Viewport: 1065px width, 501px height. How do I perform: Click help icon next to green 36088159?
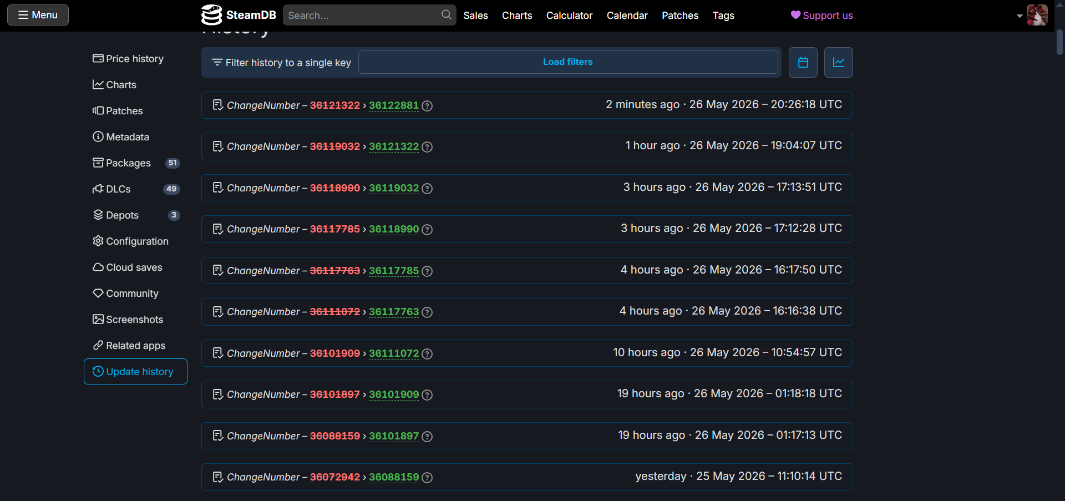[427, 478]
